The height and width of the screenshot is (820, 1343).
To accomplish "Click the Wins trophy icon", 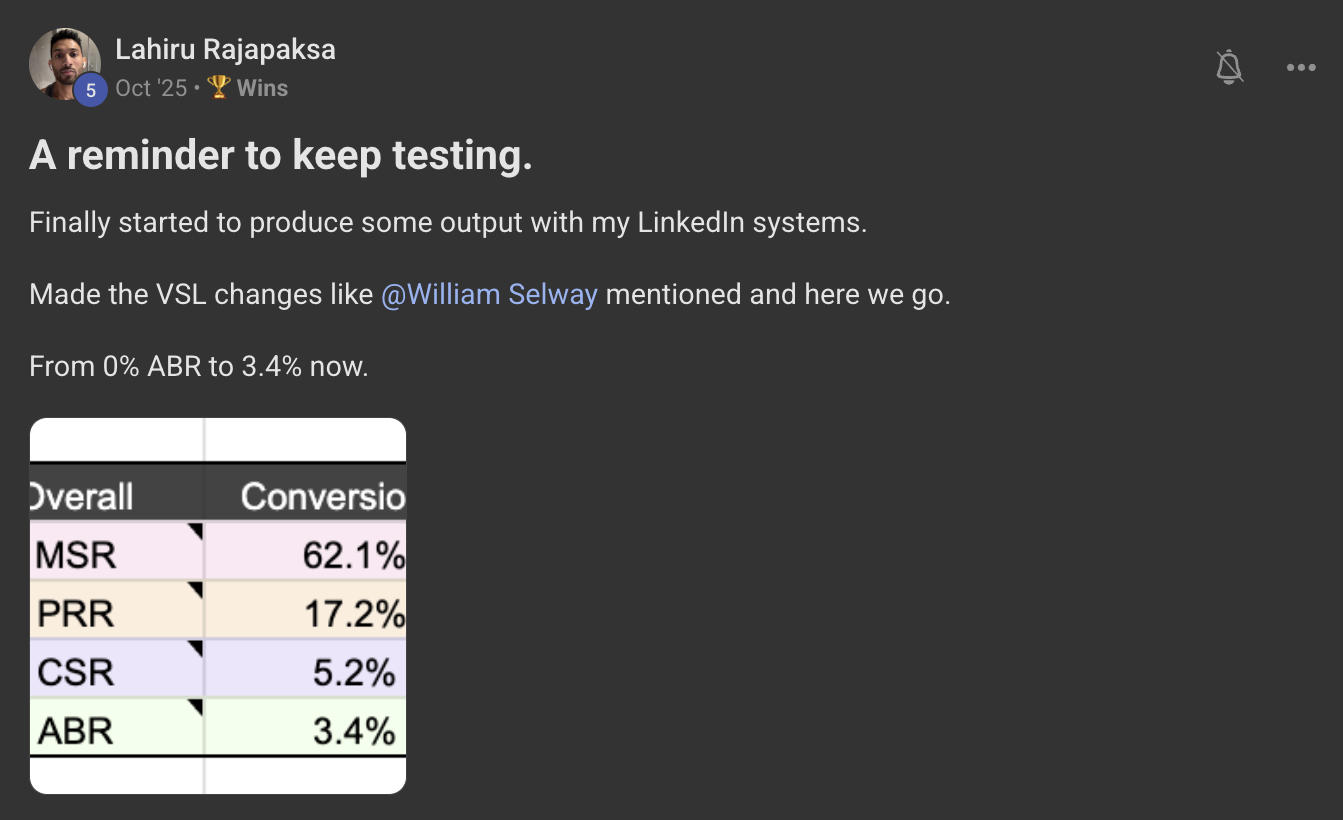I will 219,88.
